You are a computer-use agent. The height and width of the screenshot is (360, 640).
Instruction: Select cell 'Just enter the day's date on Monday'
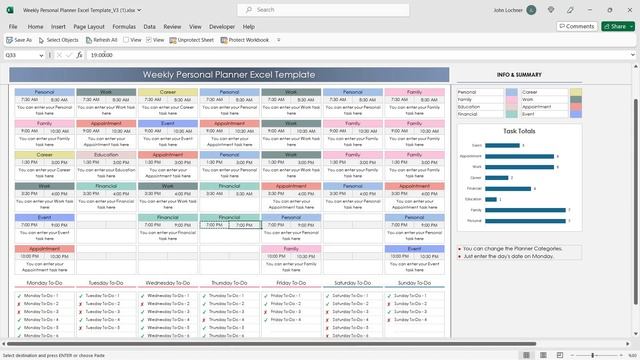click(x=520, y=256)
